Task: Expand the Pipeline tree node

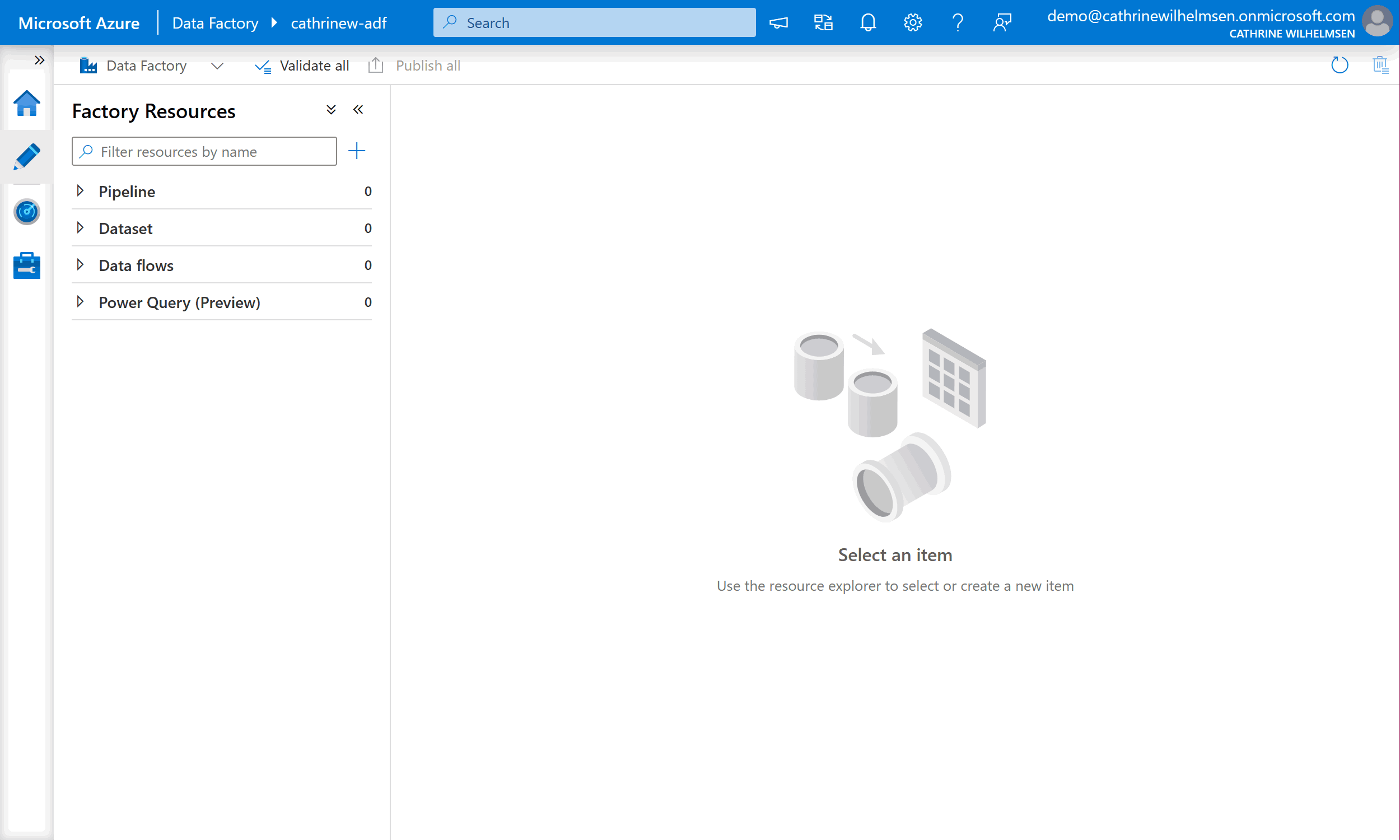Action: (x=80, y=191)
